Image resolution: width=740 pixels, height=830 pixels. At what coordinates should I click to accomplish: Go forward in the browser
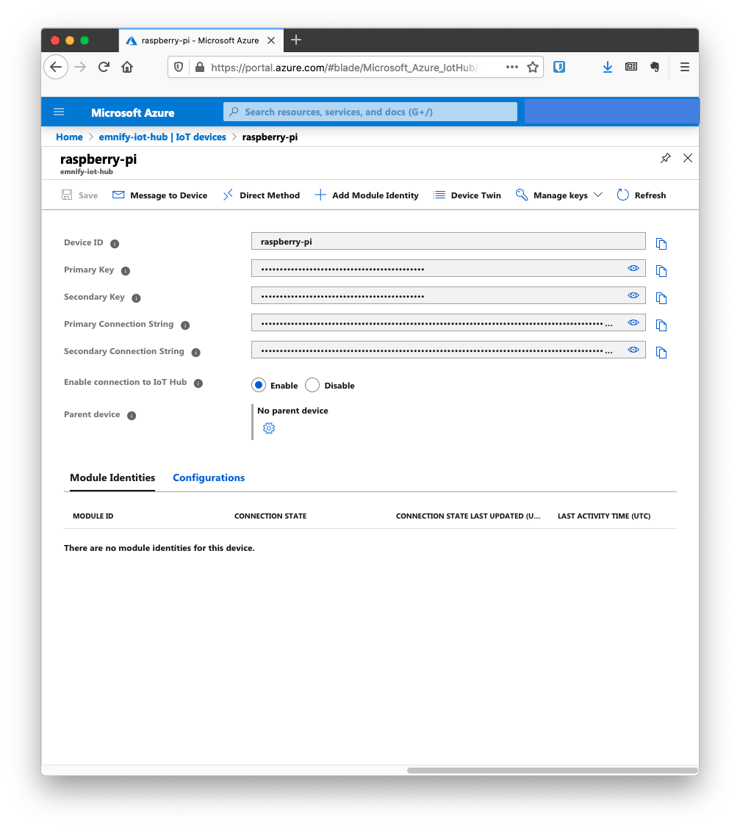click(x=80, y=67)
